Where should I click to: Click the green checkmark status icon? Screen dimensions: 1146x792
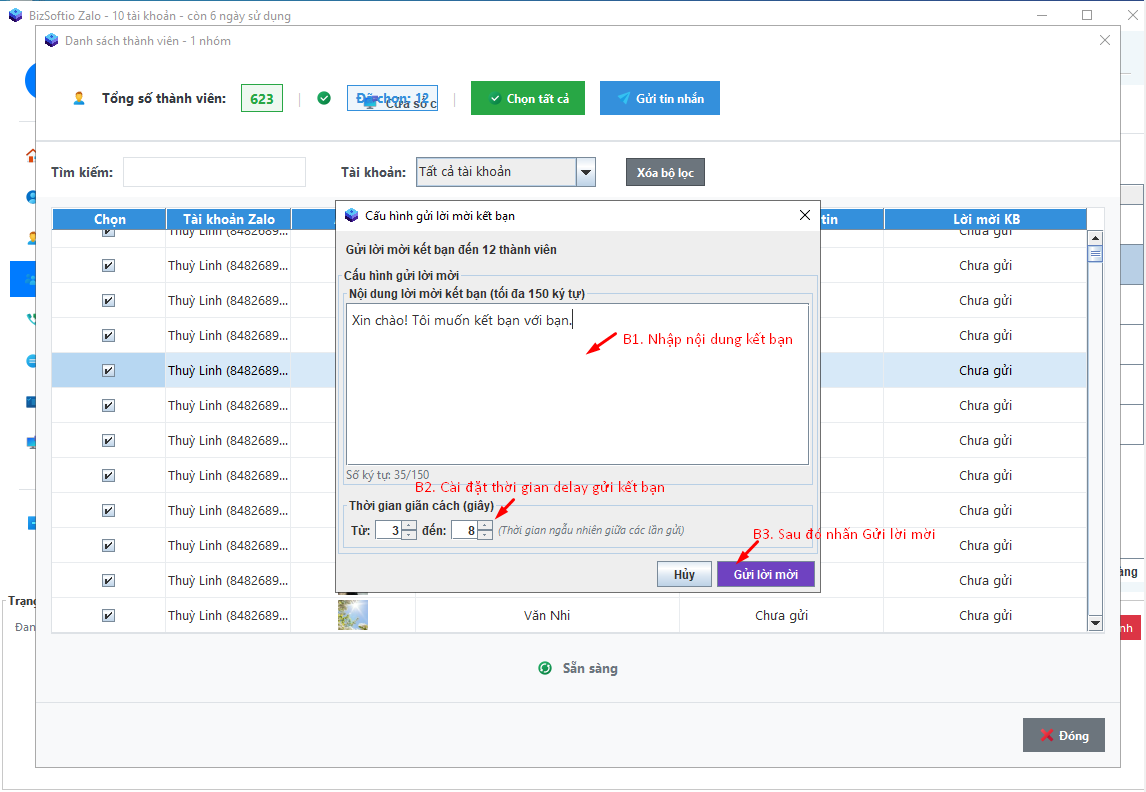click(324, 98)
